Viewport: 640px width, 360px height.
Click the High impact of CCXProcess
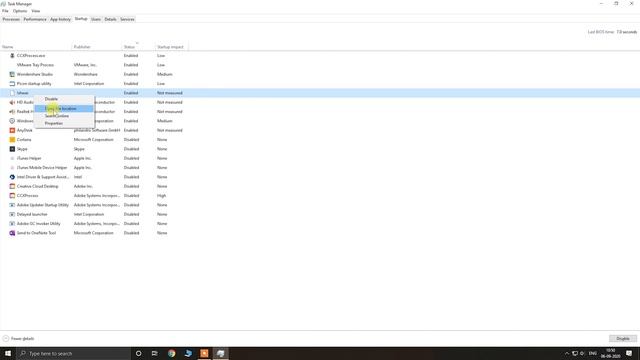pyautogui.click(x=162, y=196)
